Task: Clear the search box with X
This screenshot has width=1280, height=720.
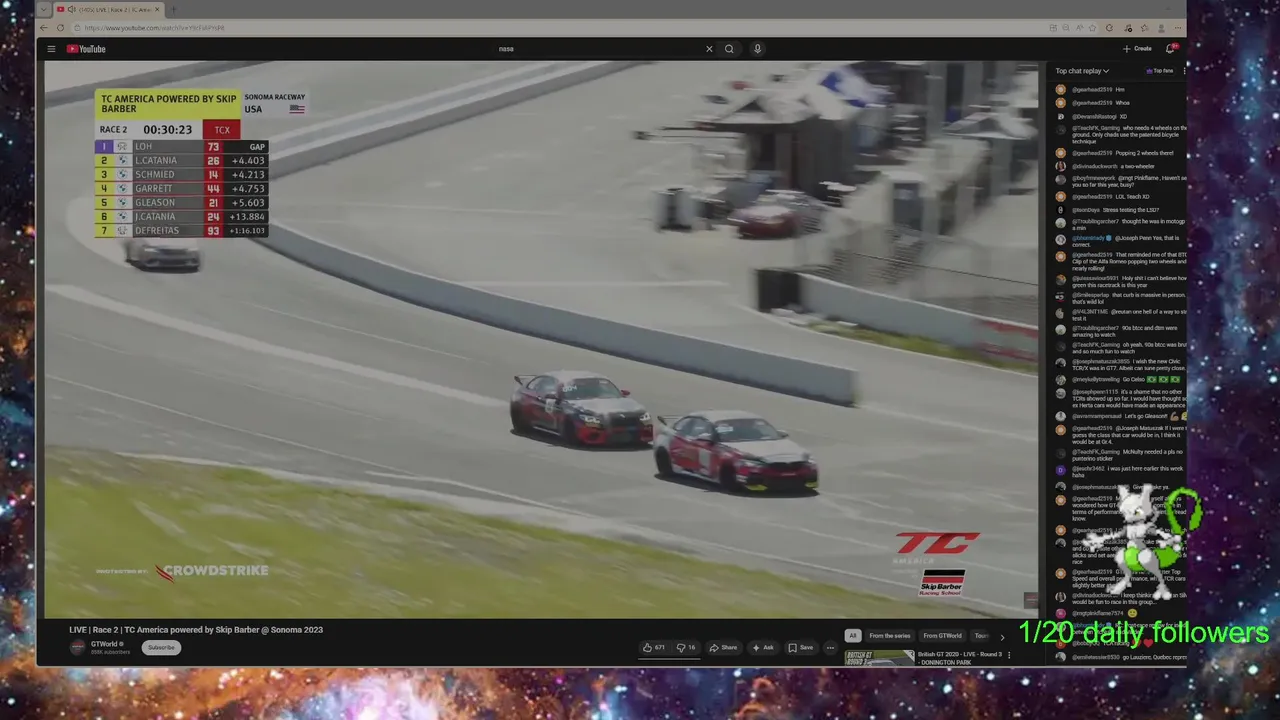Action: click(709, 49)
